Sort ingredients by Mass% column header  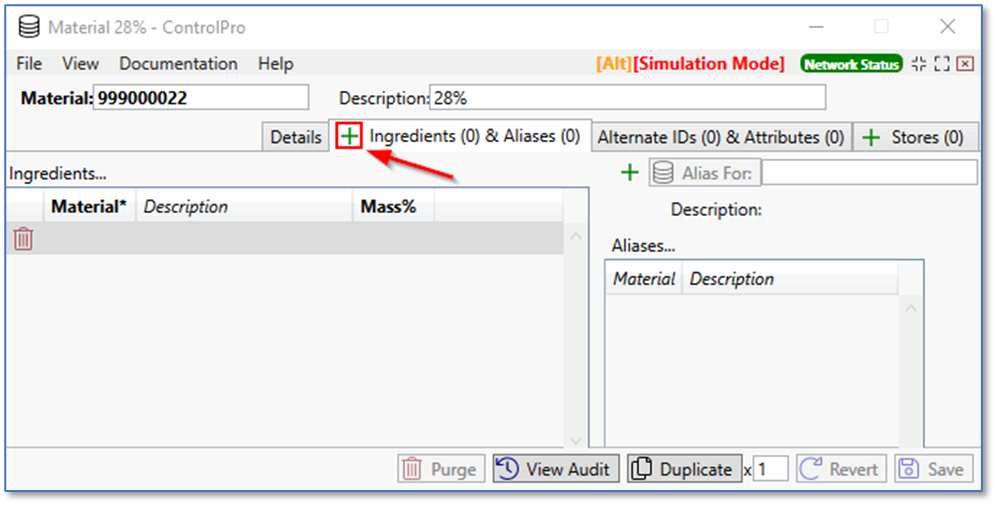[389, 207]
